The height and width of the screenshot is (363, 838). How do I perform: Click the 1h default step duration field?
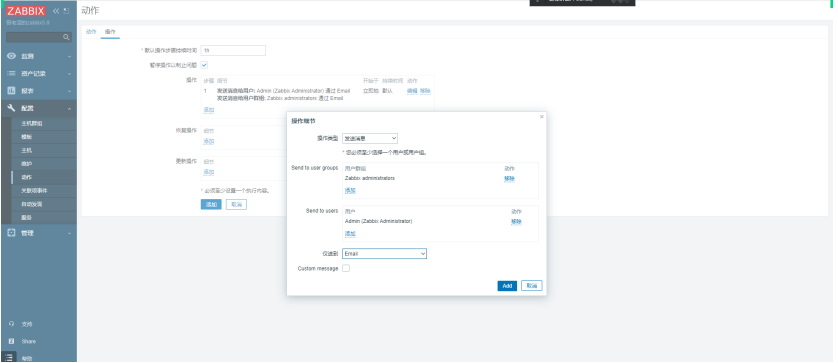tap(233, 50)
